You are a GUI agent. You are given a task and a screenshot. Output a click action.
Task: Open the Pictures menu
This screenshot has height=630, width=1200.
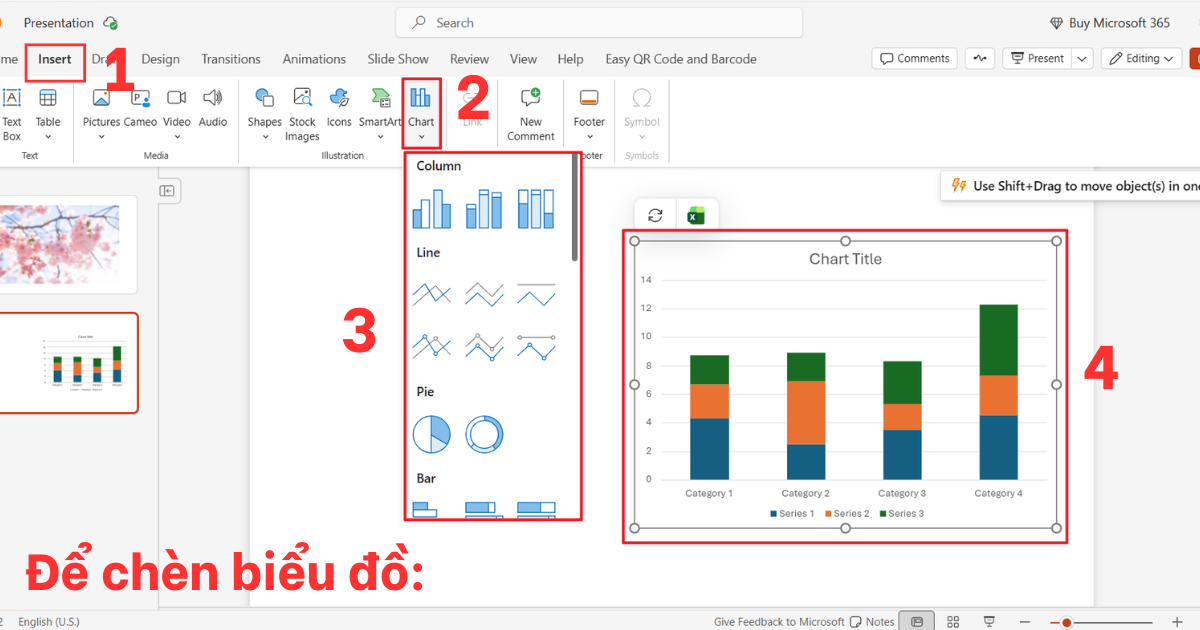coord(101,114)
